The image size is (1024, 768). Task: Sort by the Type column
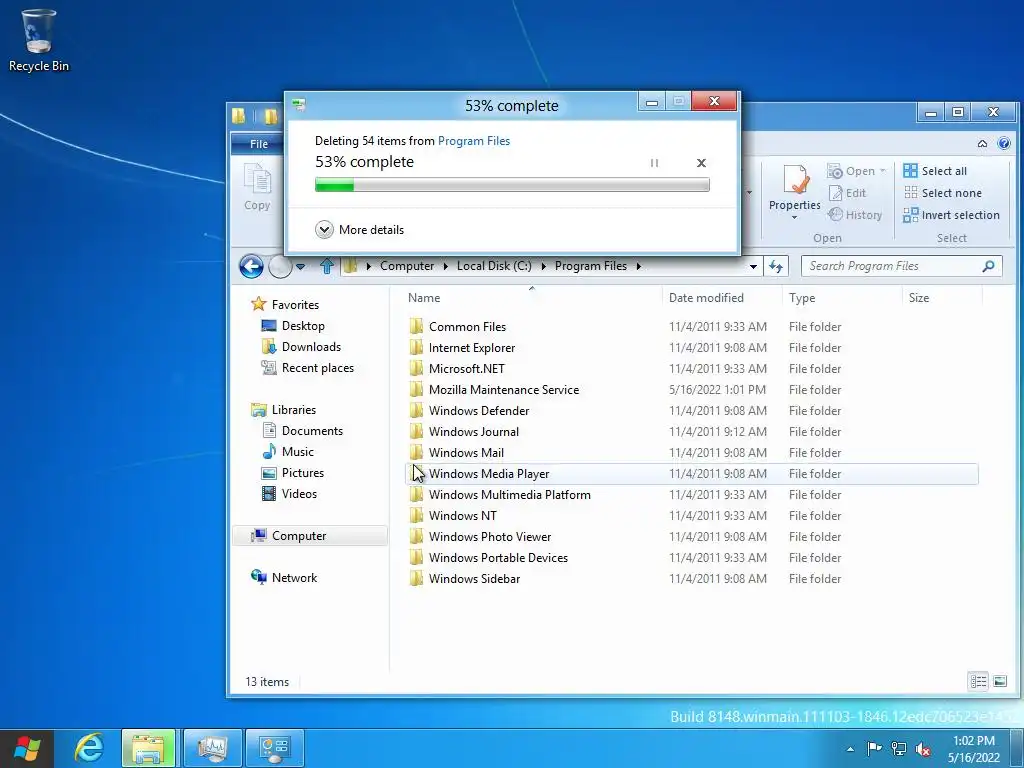[x=841, y=298]
